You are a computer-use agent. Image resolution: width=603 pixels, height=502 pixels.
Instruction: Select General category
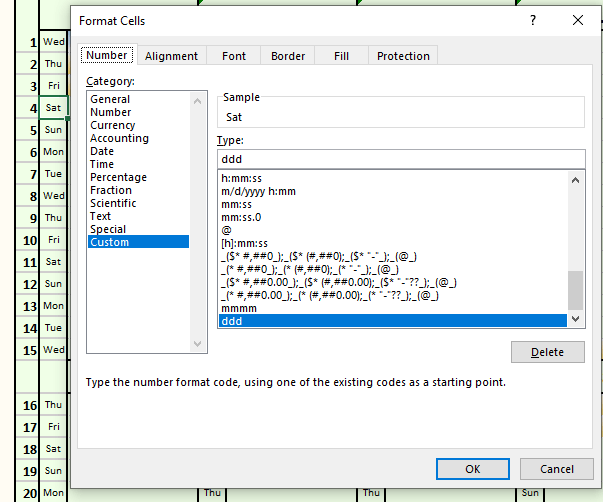click(138, 99)
